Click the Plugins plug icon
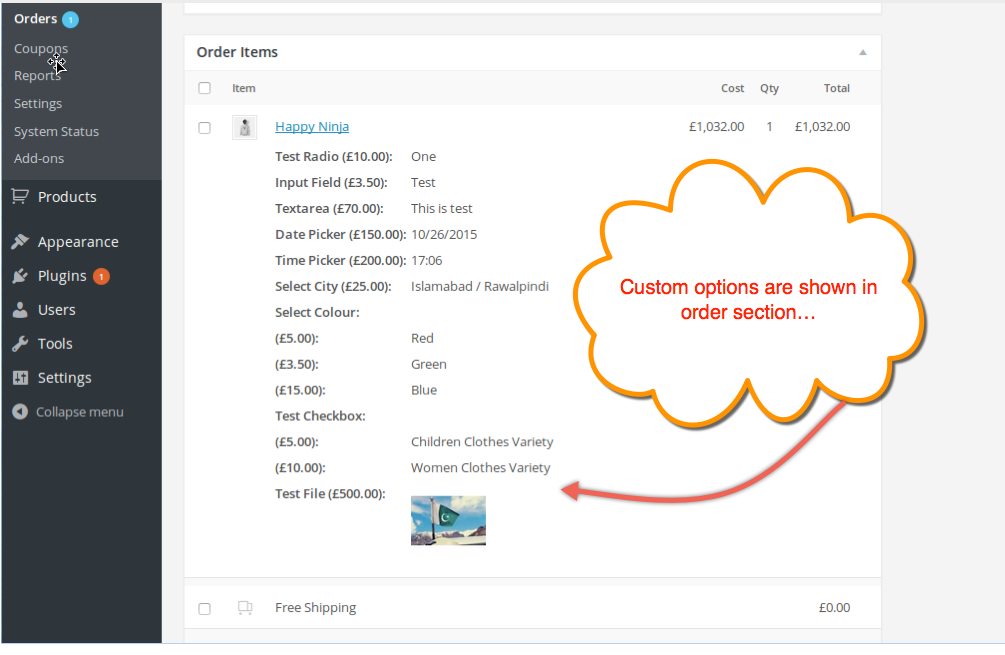 coord(20,276)
